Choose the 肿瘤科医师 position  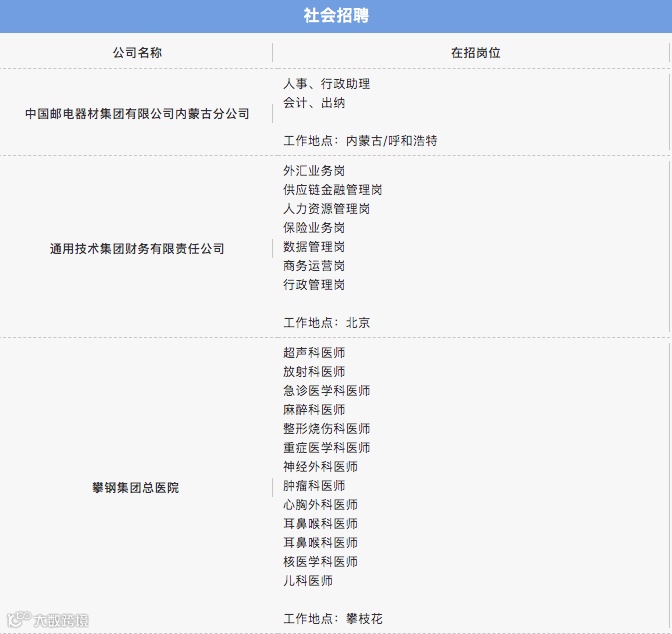click(314, 486)
